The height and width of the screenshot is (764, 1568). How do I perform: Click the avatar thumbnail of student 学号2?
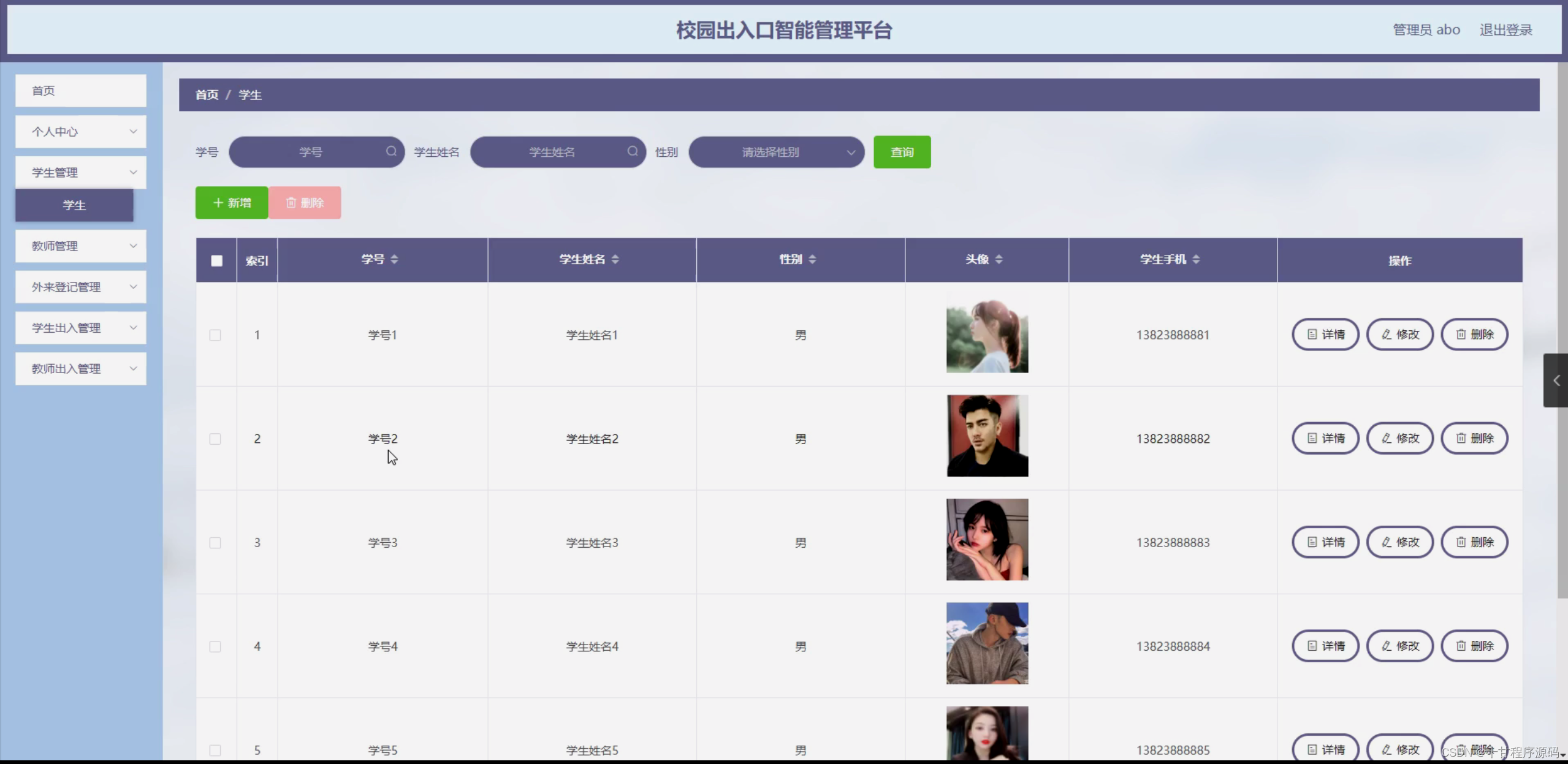click(986, 436)
